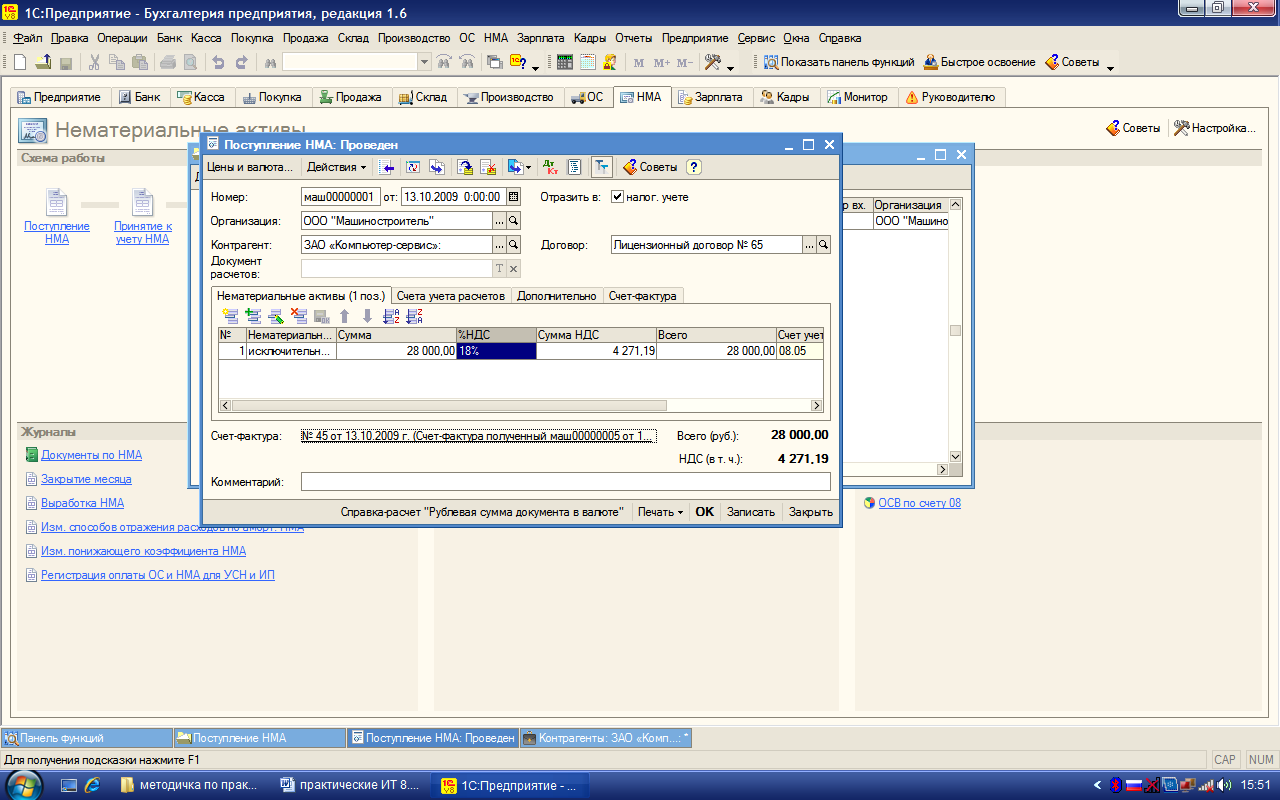Click the windows list icon in main toolbar
The width and height of the screenshot is (1280, 800).
(x=494, y=62)
